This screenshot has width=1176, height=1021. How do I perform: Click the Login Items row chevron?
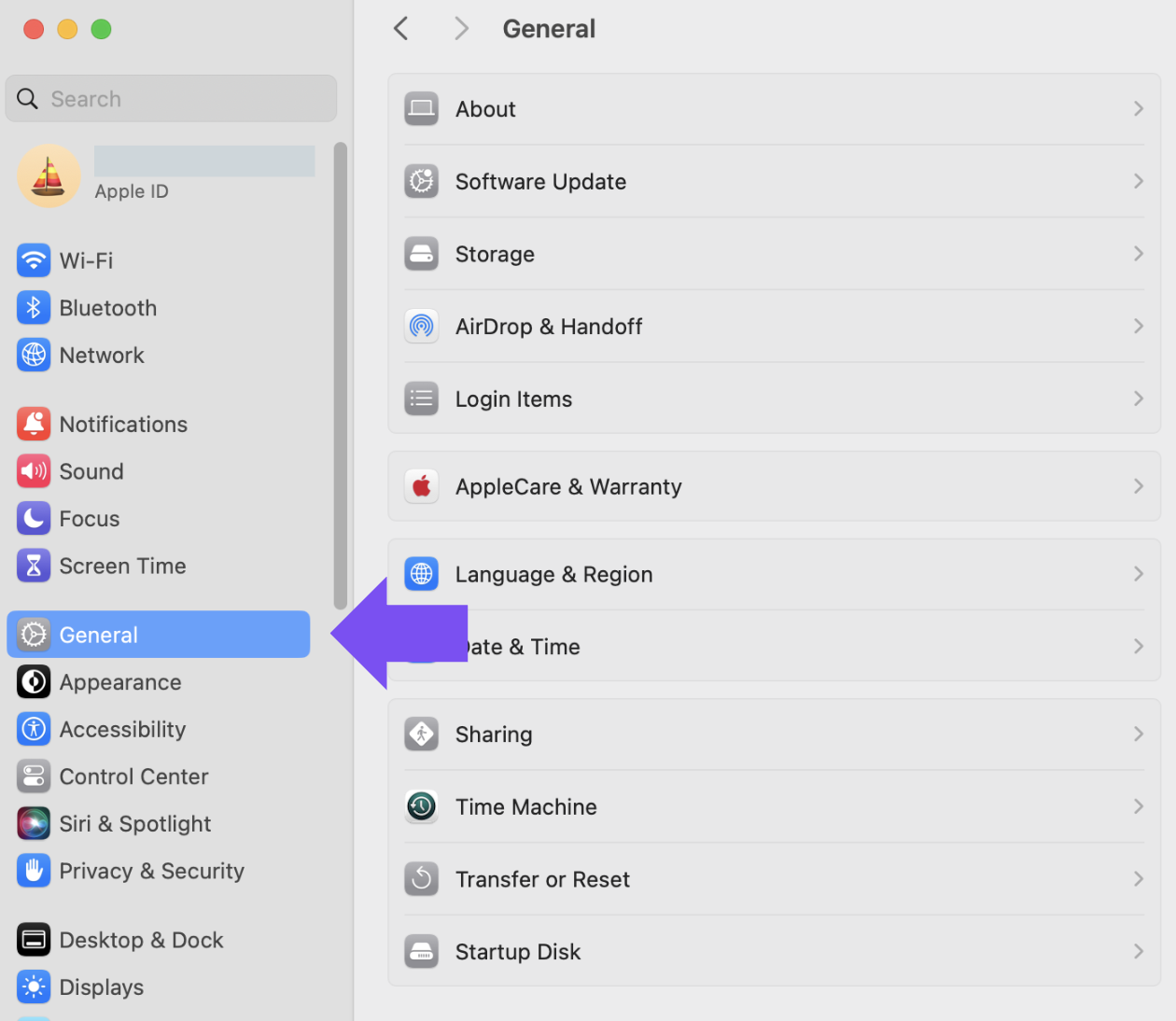pos(1139,399)
